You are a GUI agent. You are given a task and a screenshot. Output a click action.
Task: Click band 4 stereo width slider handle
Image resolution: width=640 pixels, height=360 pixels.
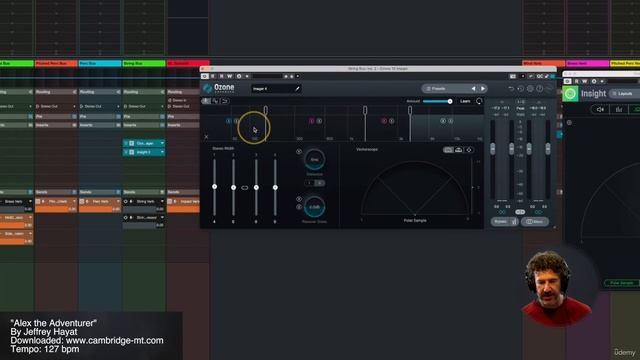click(275, 187)
